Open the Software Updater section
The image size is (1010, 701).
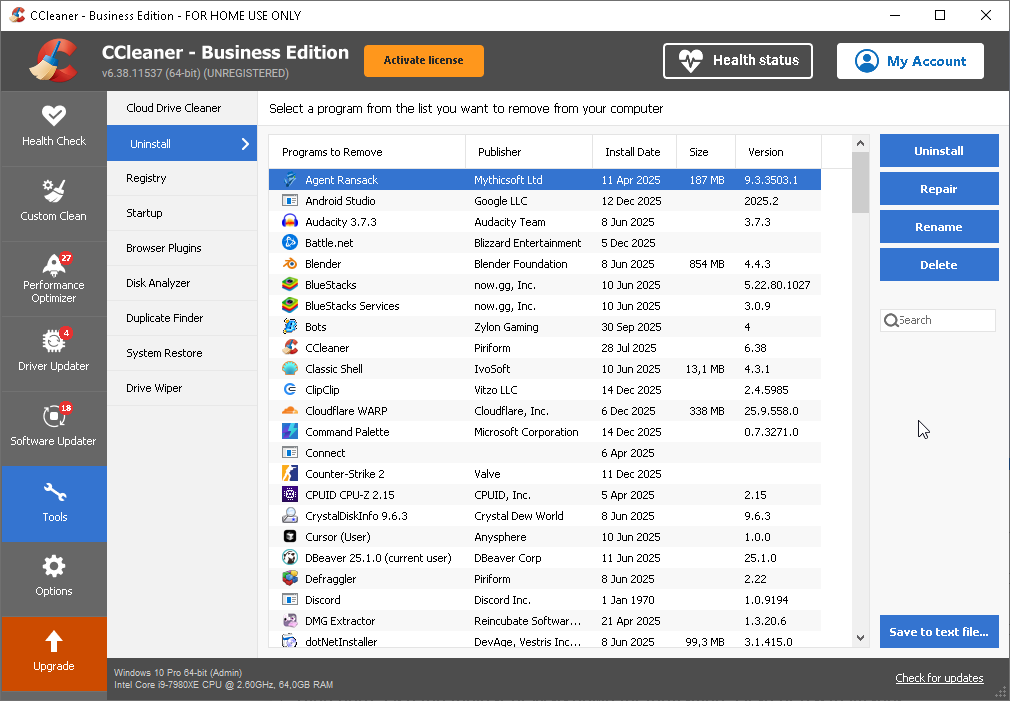(54, 429)
